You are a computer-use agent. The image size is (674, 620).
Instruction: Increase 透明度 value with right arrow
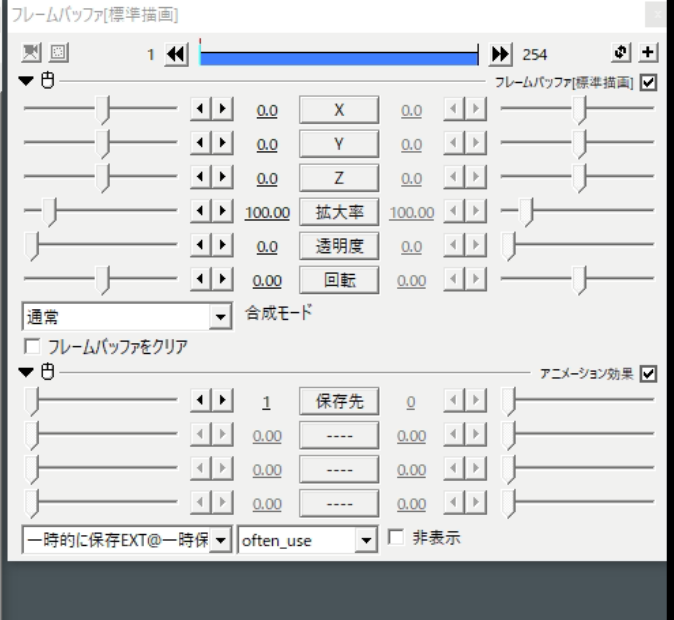tap(222, 245)
